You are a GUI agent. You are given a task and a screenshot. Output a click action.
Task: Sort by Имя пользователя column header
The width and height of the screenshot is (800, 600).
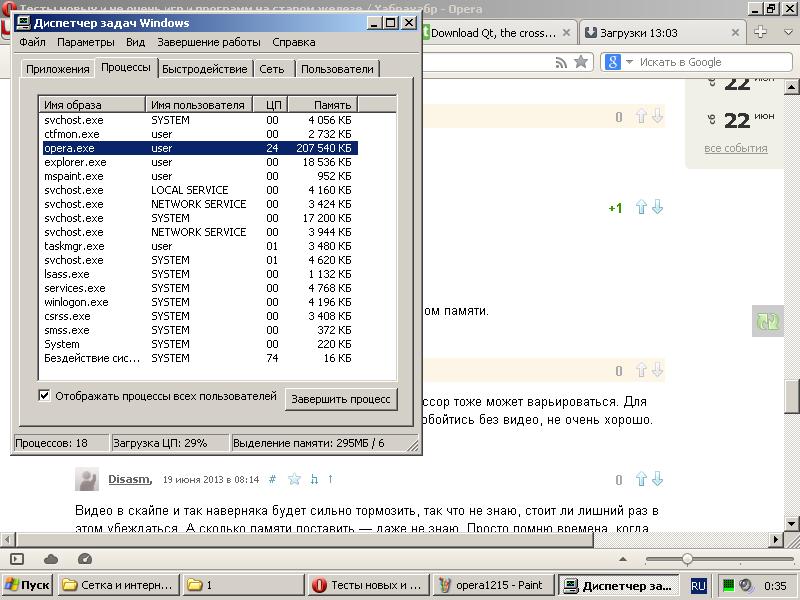[199, 105]
